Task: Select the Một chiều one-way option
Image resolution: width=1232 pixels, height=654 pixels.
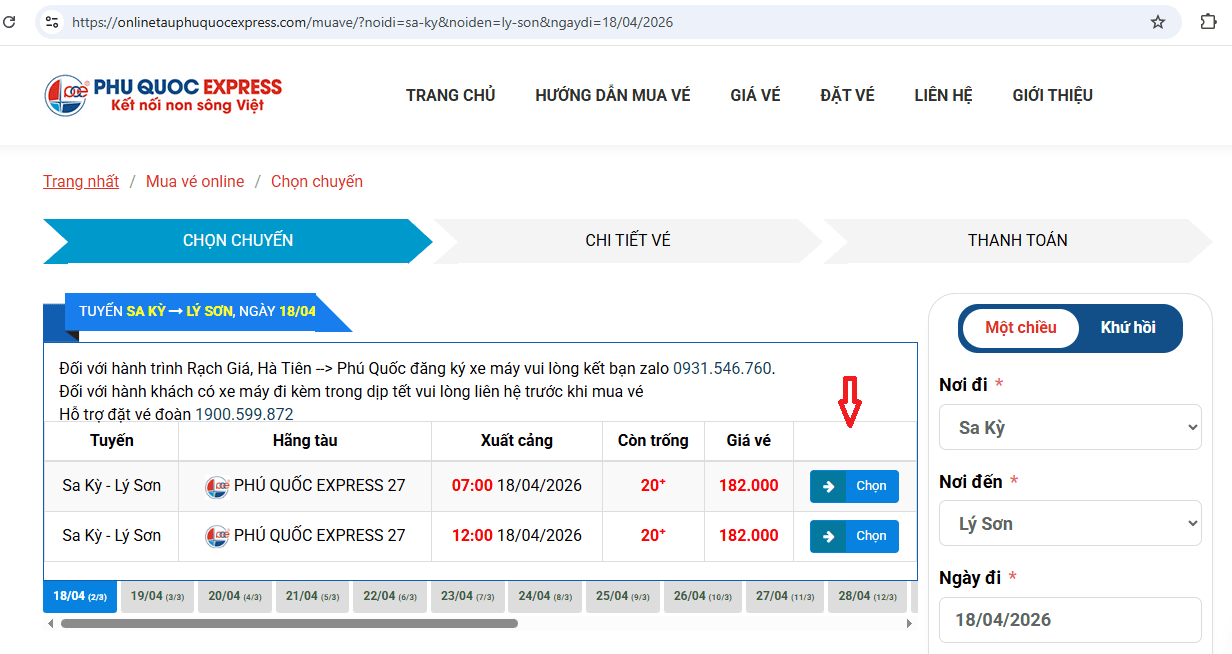Action: pyautogui.click(x=1020, y=328)
